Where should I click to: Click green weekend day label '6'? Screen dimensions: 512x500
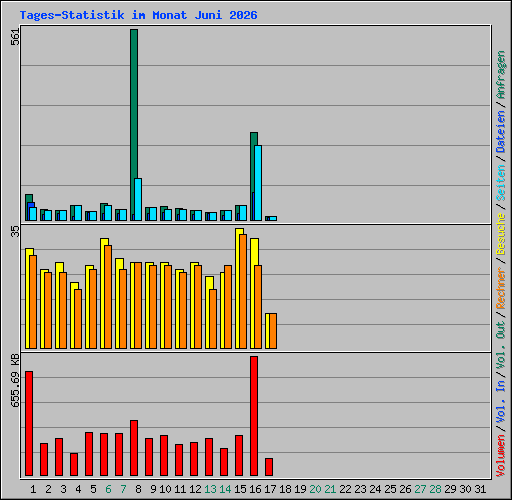108,489
